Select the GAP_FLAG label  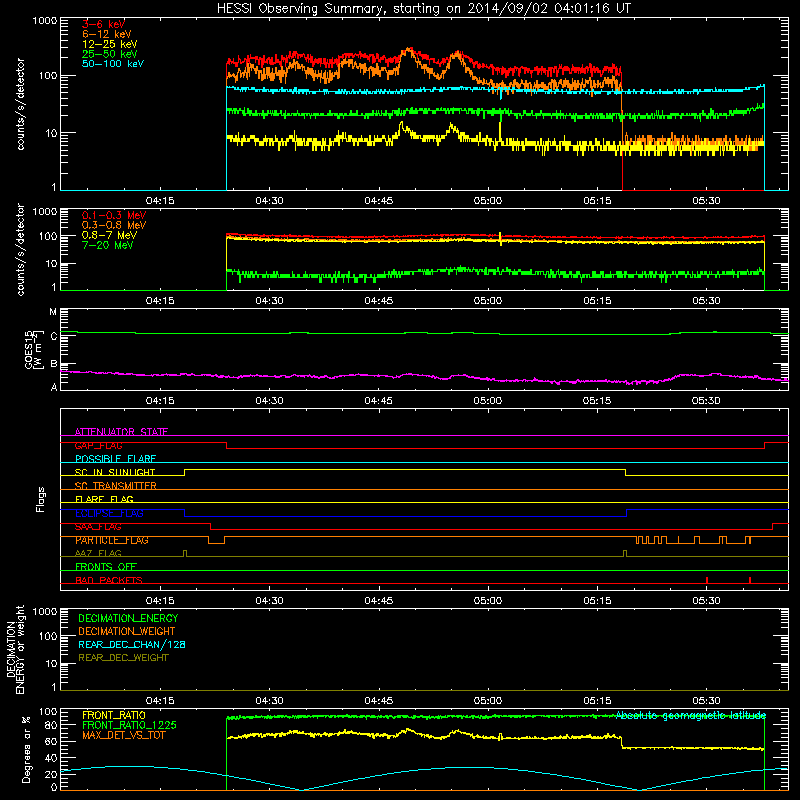point(98,445)
